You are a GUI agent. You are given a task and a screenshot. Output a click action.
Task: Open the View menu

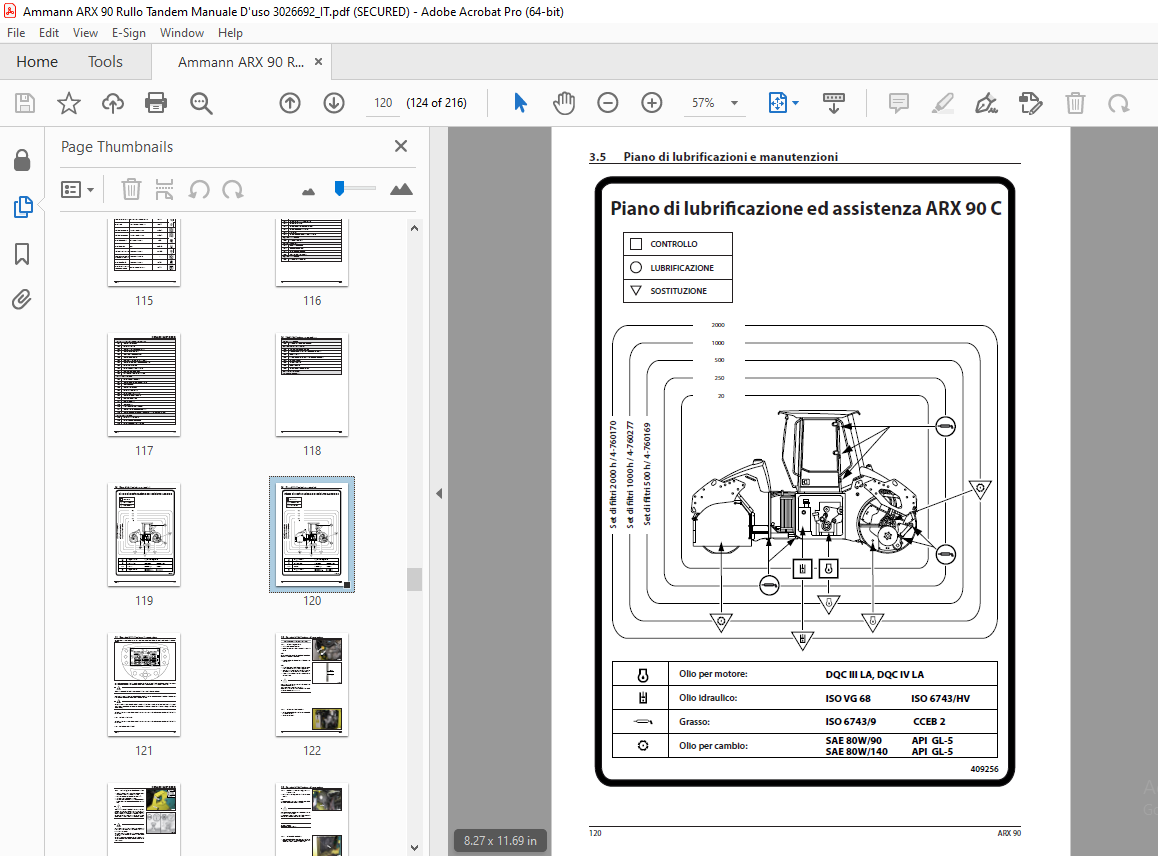pyautogui.click(x=86, y=32)
